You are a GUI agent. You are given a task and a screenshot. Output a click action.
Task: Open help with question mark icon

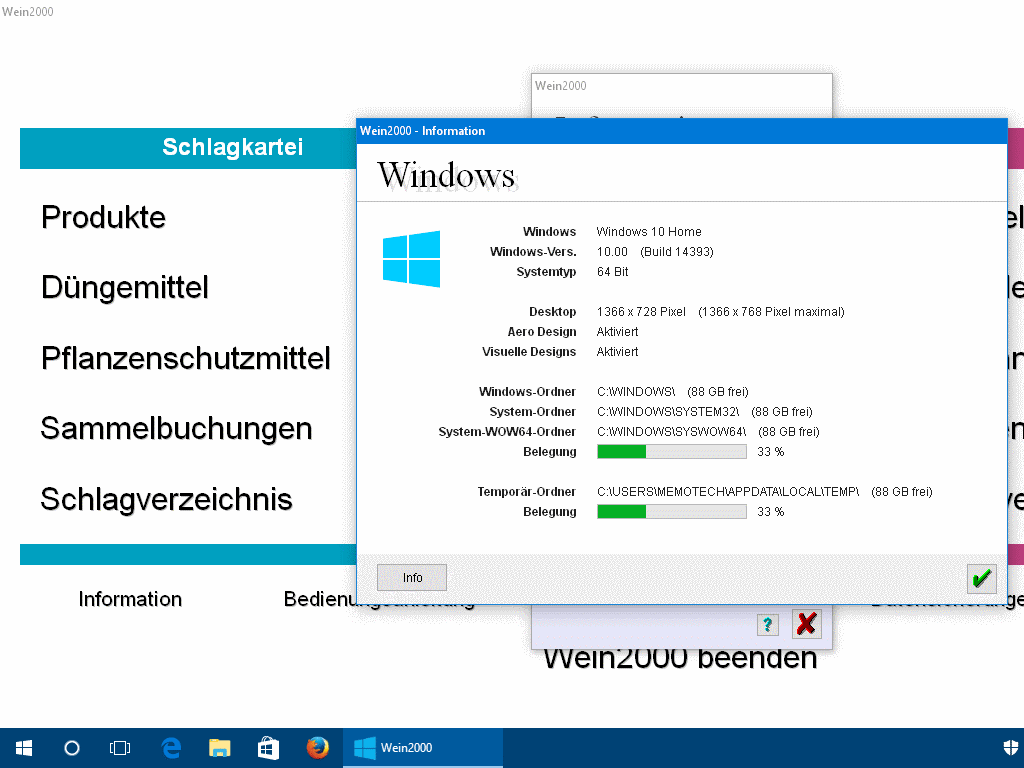767,625
